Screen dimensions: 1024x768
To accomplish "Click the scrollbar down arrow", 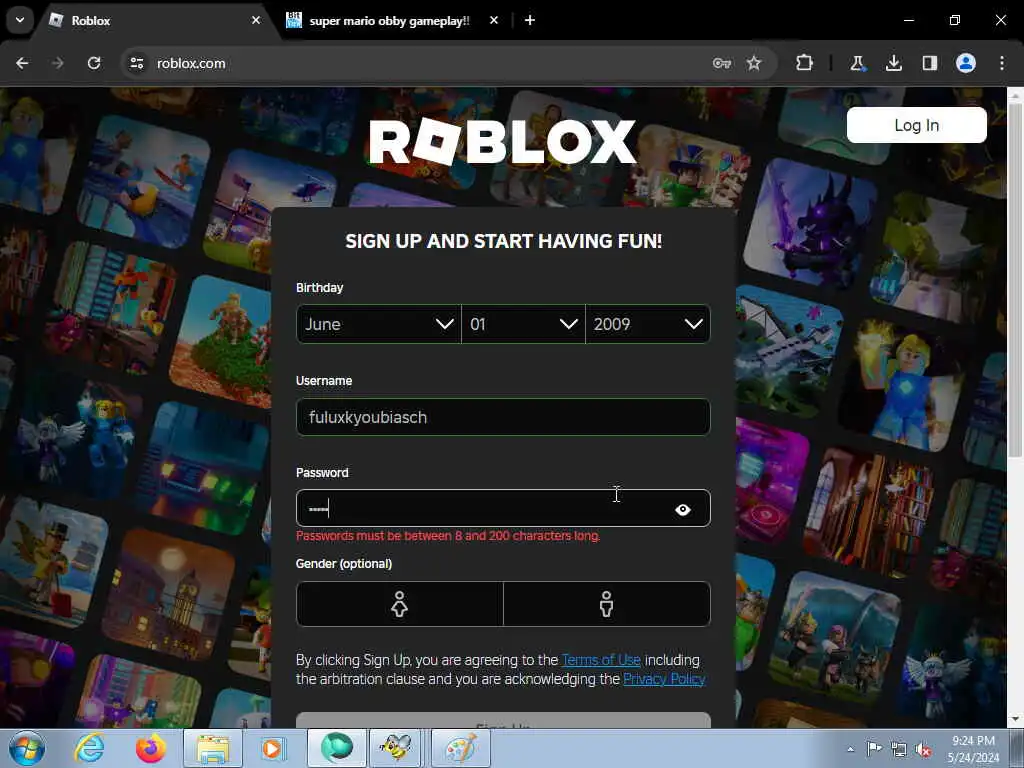I will click(x=1015, y=720).
